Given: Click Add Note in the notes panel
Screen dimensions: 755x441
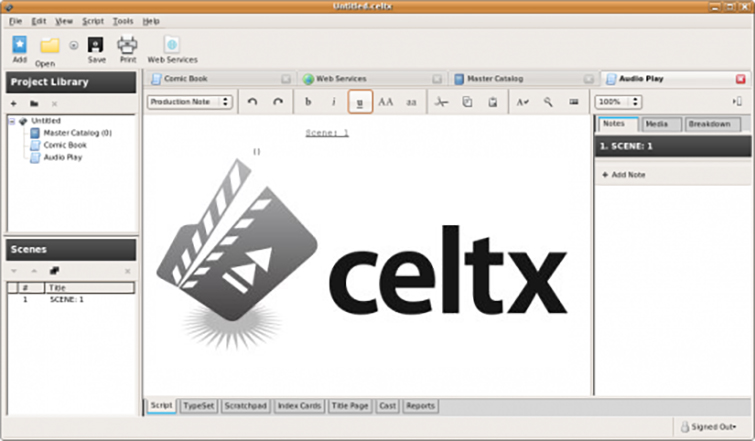Looking at the screenshot, I should point(626,175).
